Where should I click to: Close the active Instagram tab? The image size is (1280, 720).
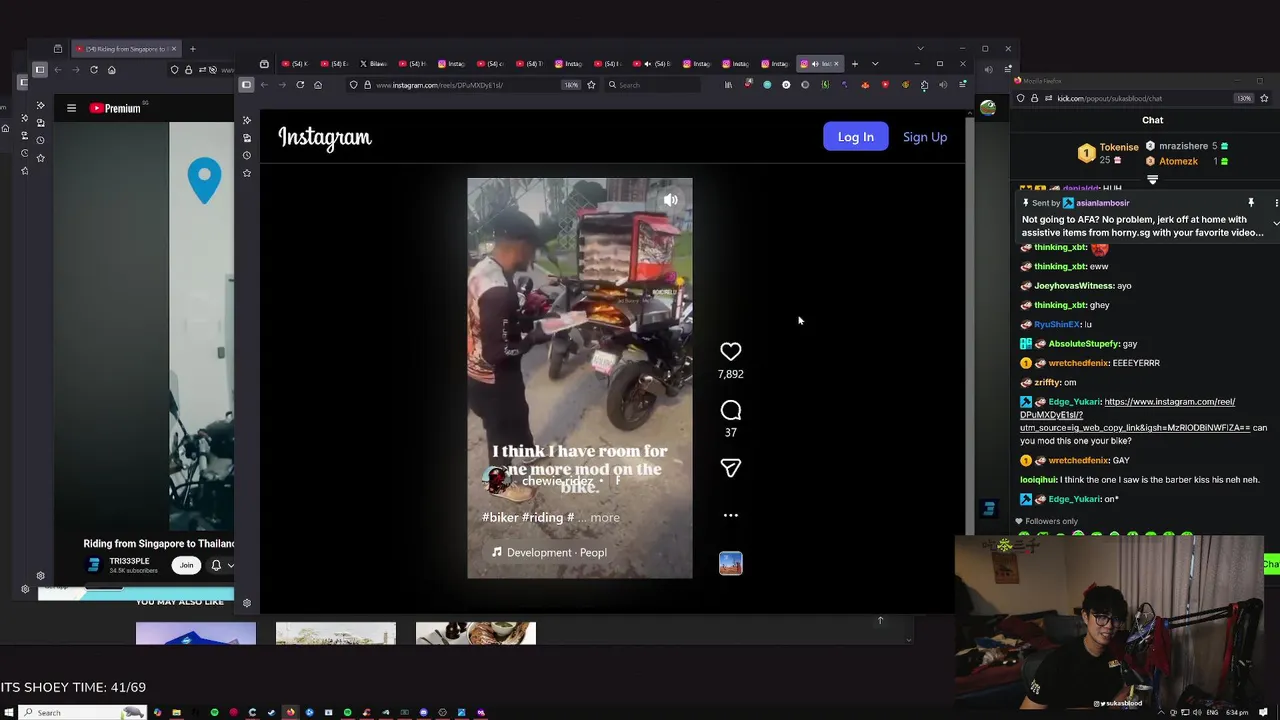pos(837,64)
